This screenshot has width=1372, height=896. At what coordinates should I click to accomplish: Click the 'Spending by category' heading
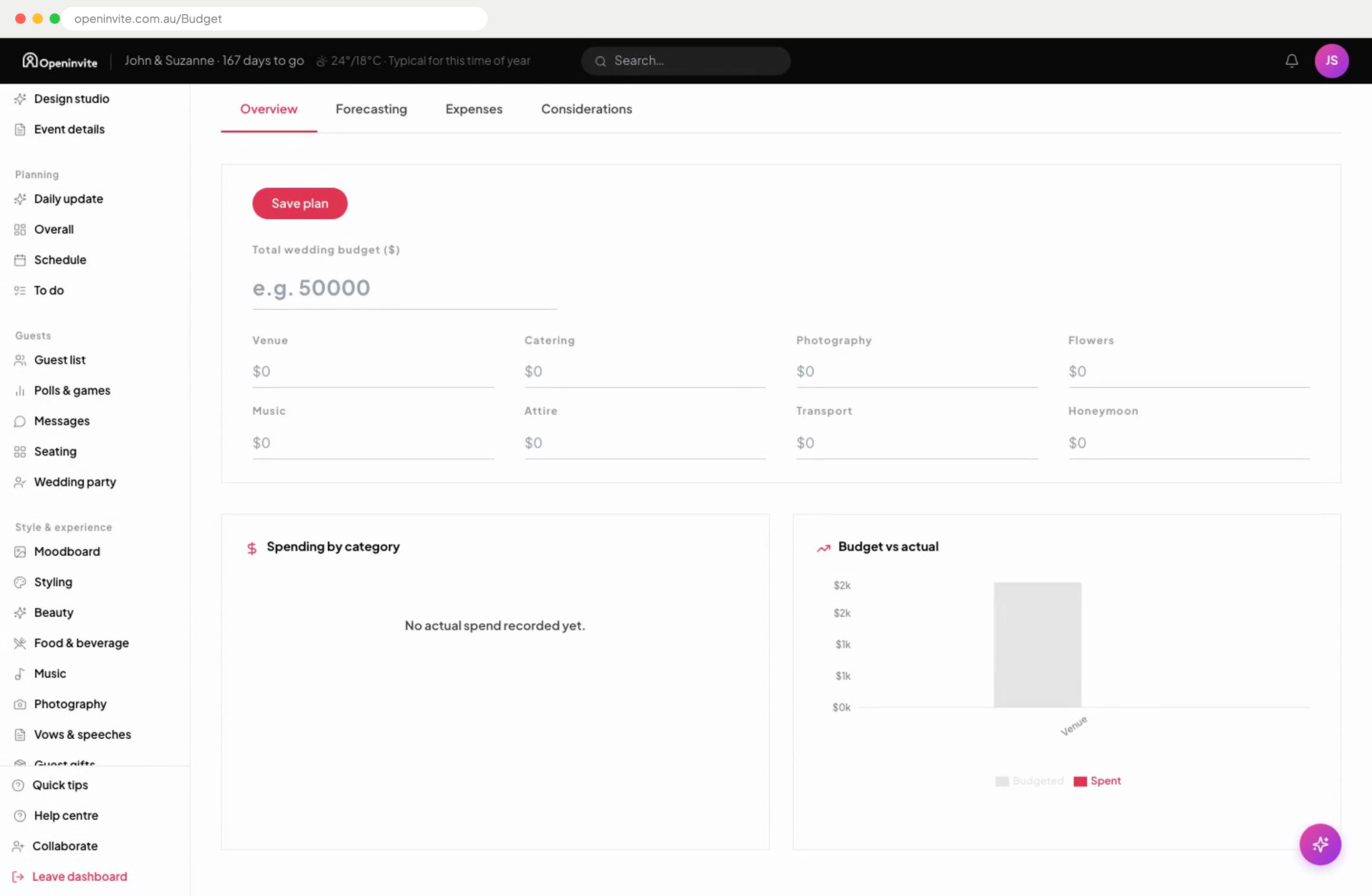point(333,547)
